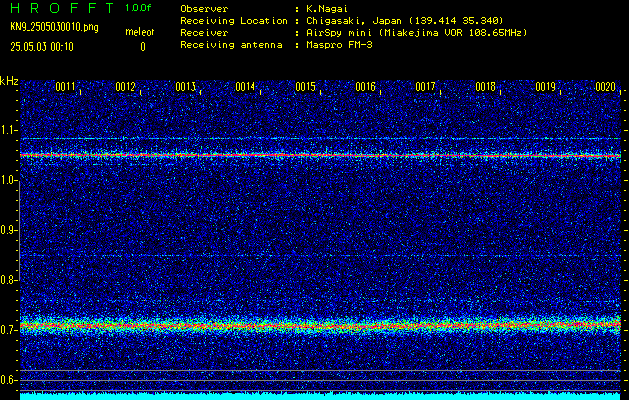Image resolution: width=629 pixels, height=400 pixels.
Task: Click the Observer name K.Nagai
Action: pyautogui.click(x=327, y=9)
